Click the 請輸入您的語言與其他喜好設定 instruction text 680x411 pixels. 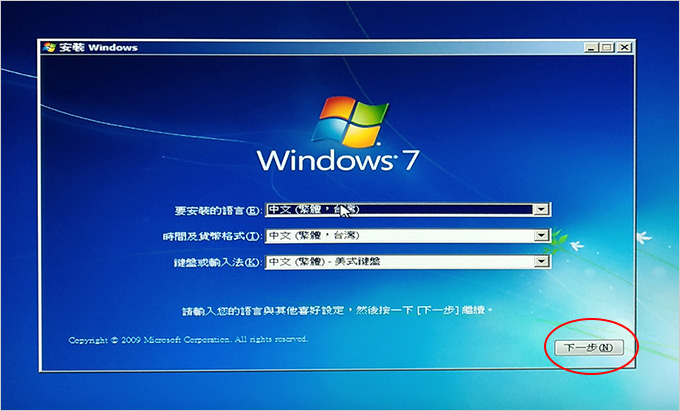(x=337, y=311)
